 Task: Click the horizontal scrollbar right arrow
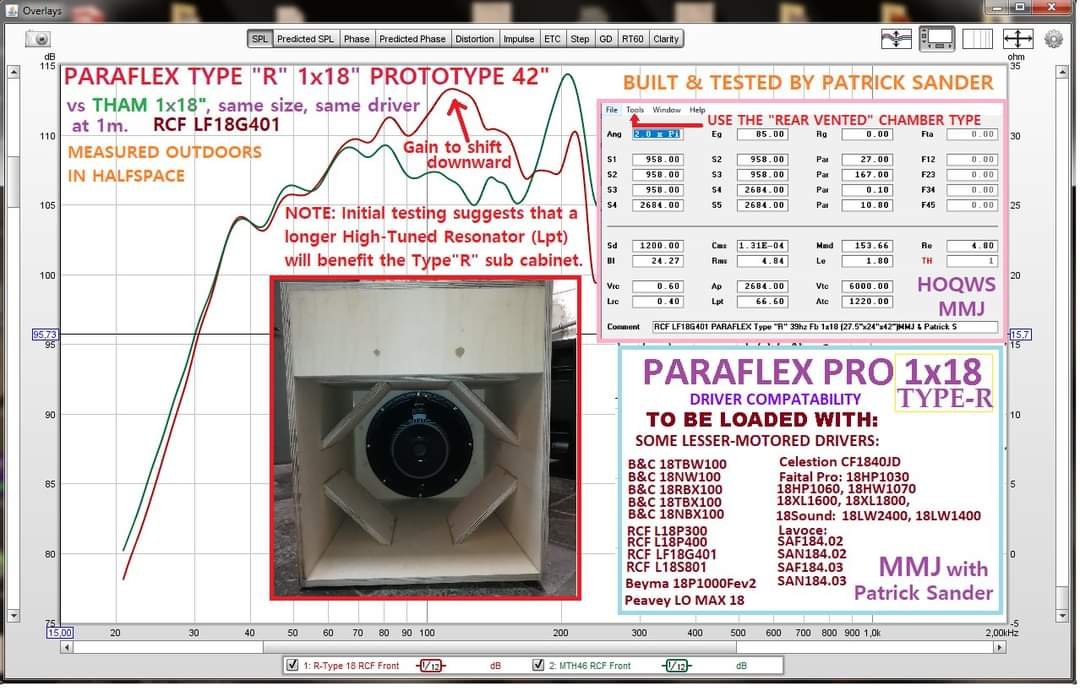point(999,648)
